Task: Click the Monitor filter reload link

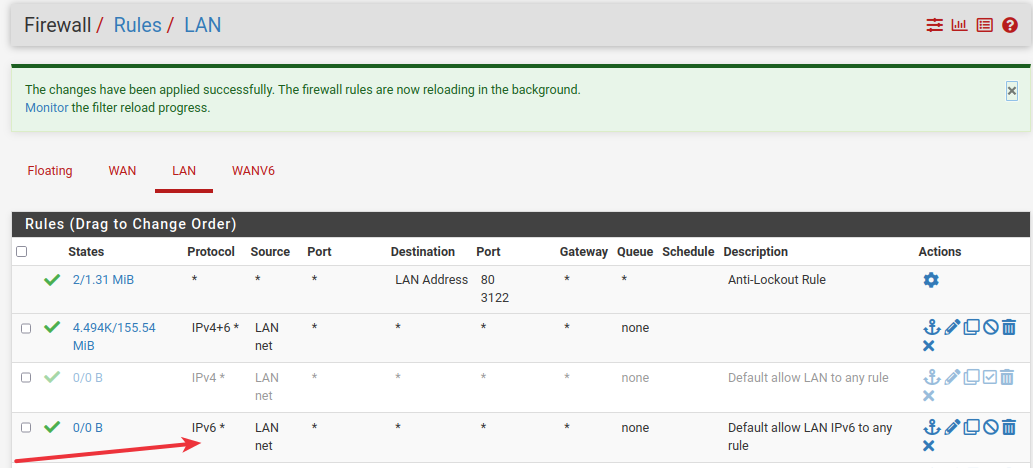Action: click(x=46, y=107)
